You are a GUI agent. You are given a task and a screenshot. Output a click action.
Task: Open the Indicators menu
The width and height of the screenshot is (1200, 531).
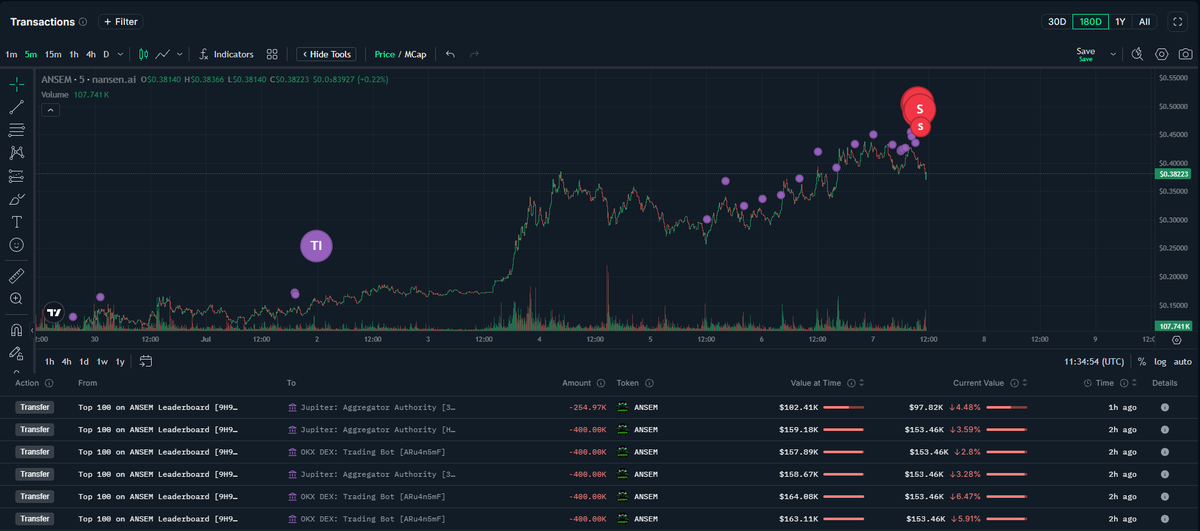point(226,54)
